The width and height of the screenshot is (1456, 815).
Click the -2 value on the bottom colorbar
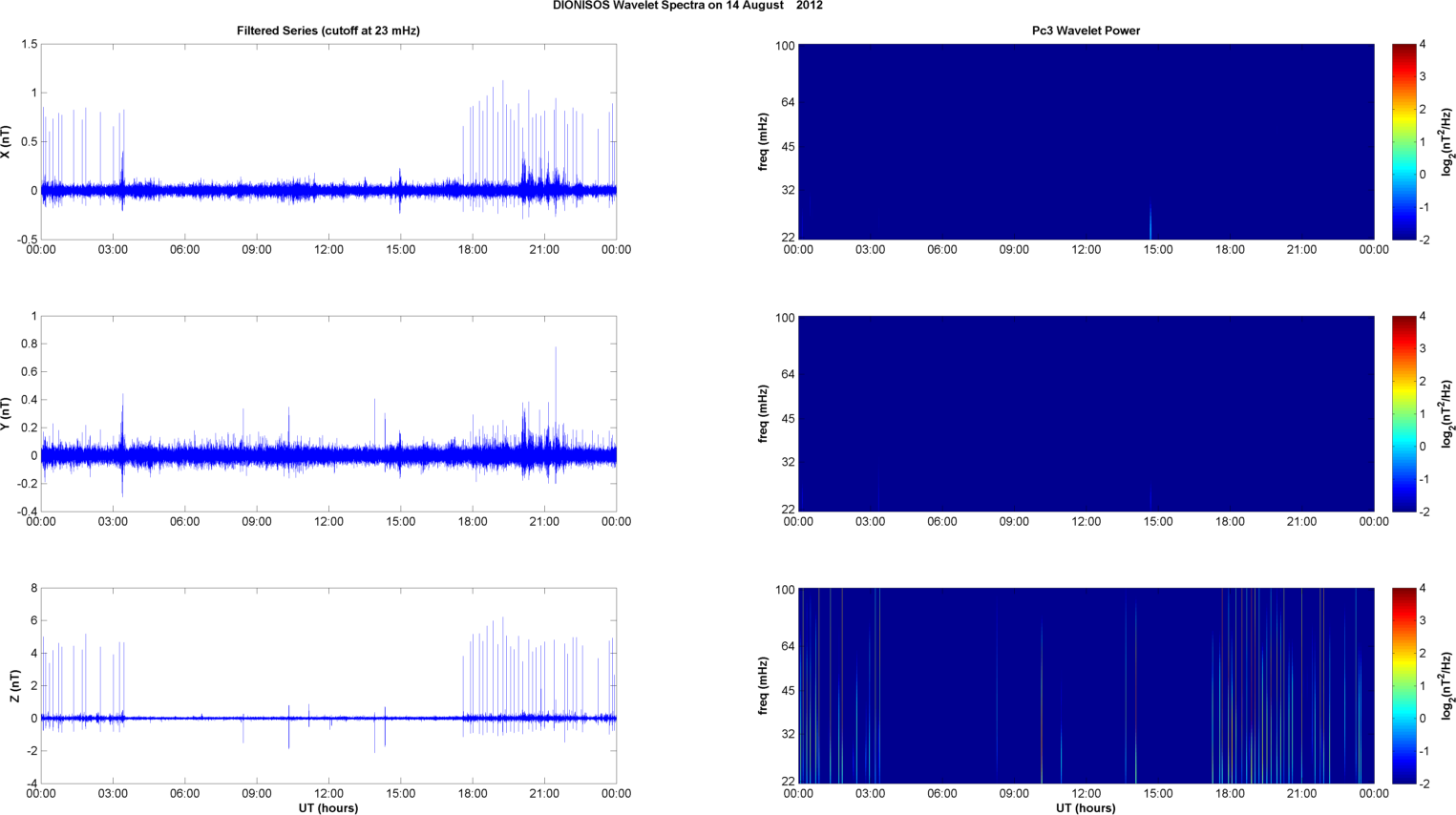[1423, 784]
